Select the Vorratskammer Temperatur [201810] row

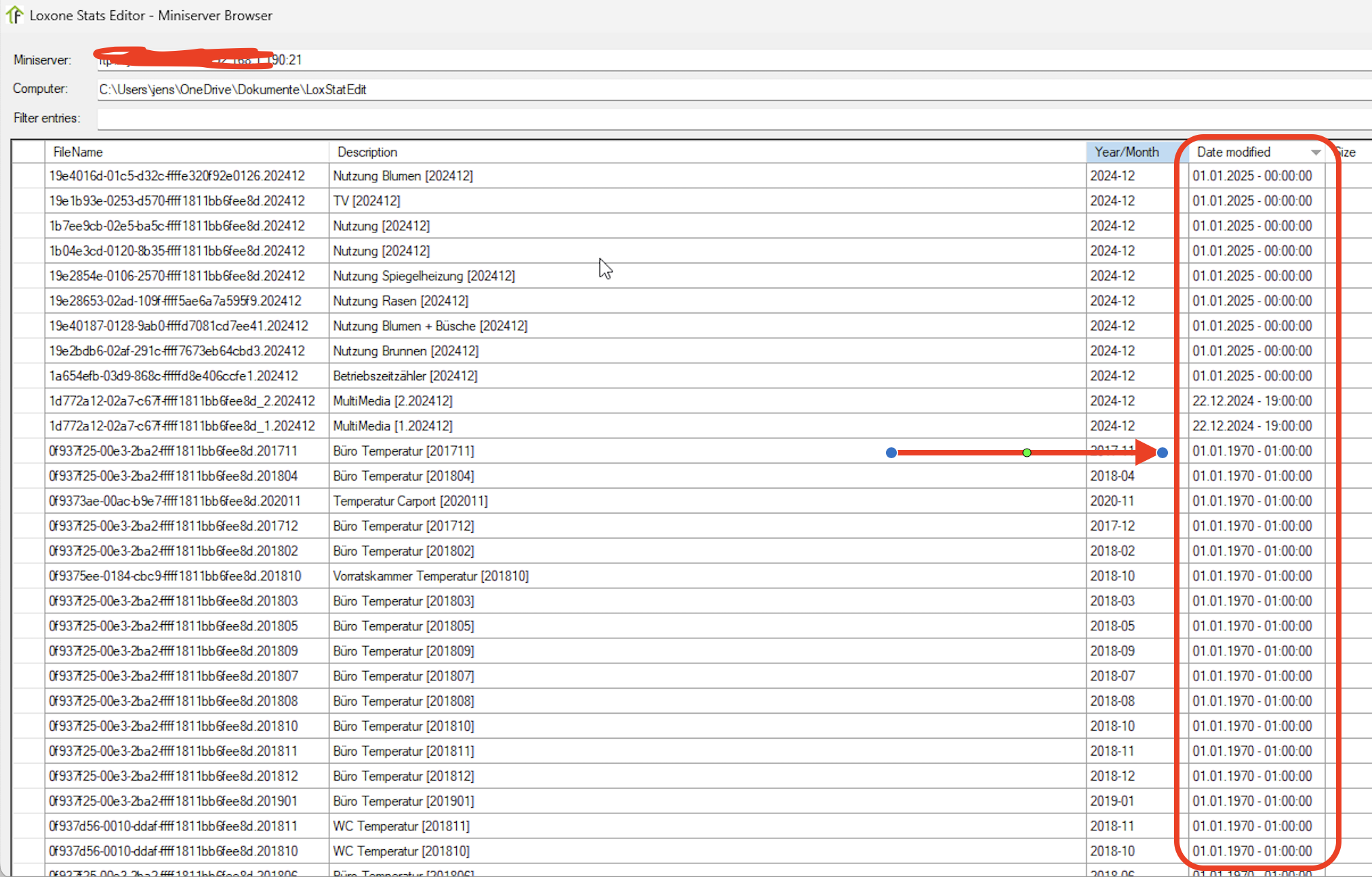(430, 576)
